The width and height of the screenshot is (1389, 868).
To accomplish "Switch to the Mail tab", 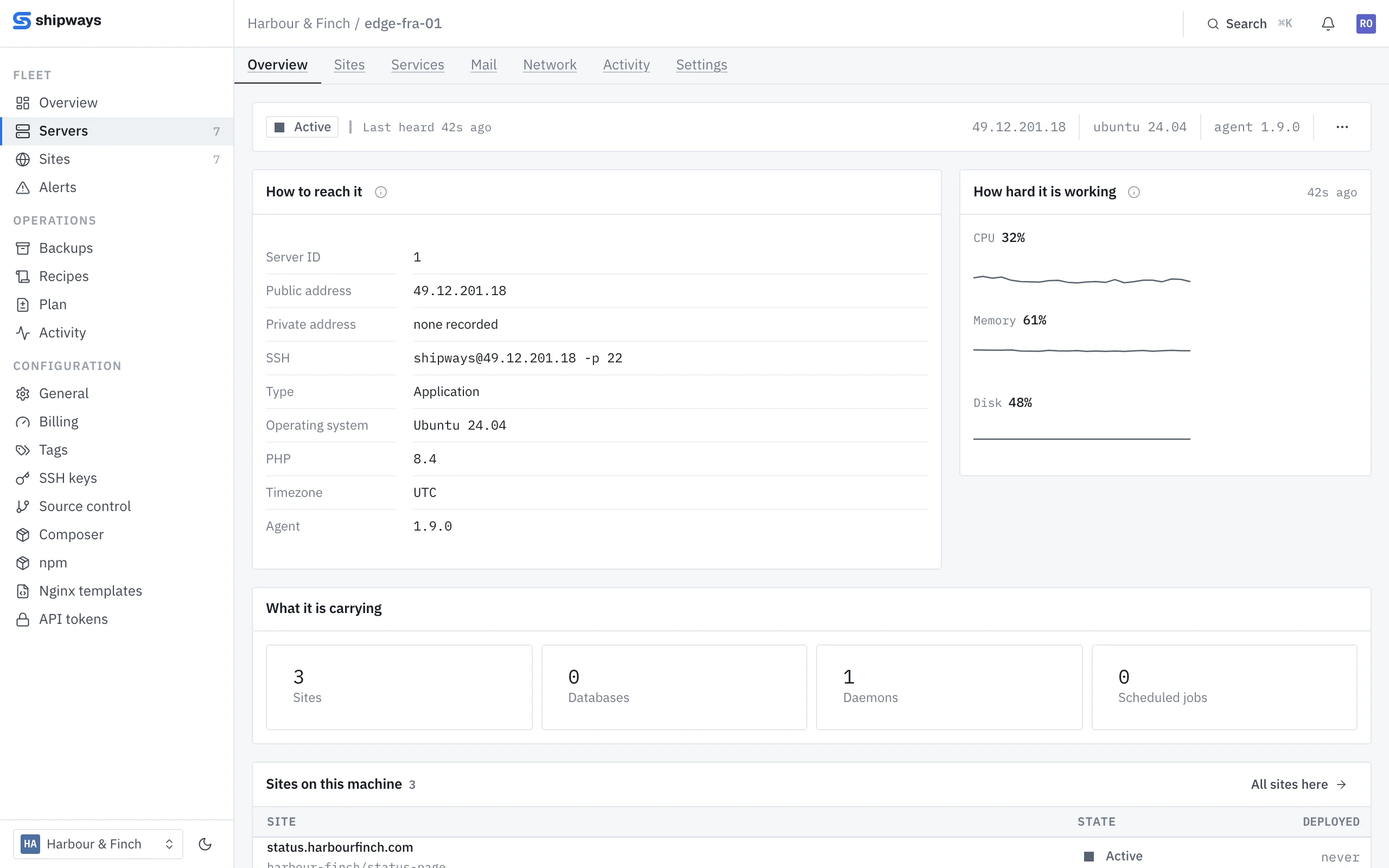I will [x=483, y=65].
